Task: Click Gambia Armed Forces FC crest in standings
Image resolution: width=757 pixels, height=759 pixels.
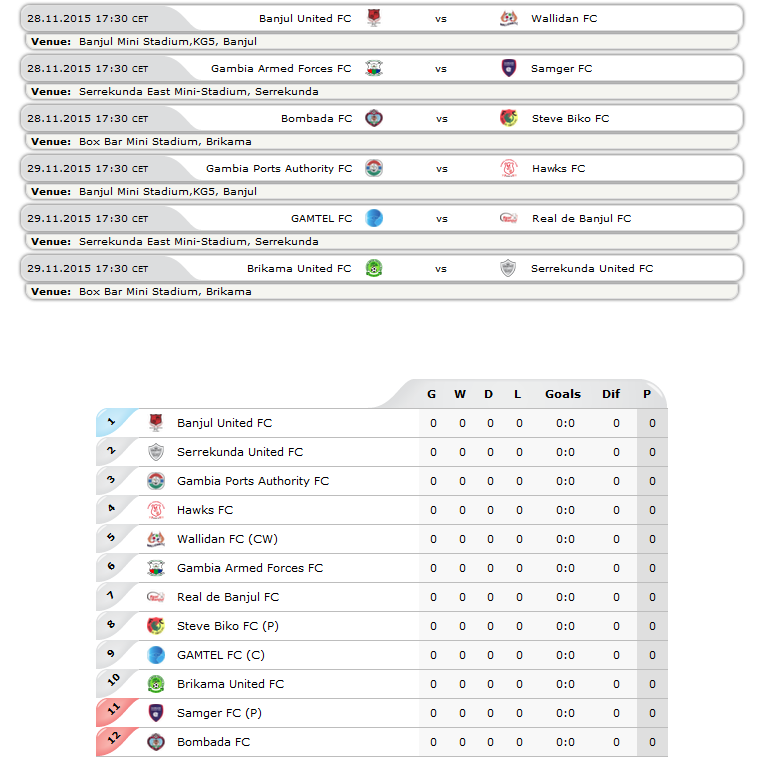Action: (155, 568)
